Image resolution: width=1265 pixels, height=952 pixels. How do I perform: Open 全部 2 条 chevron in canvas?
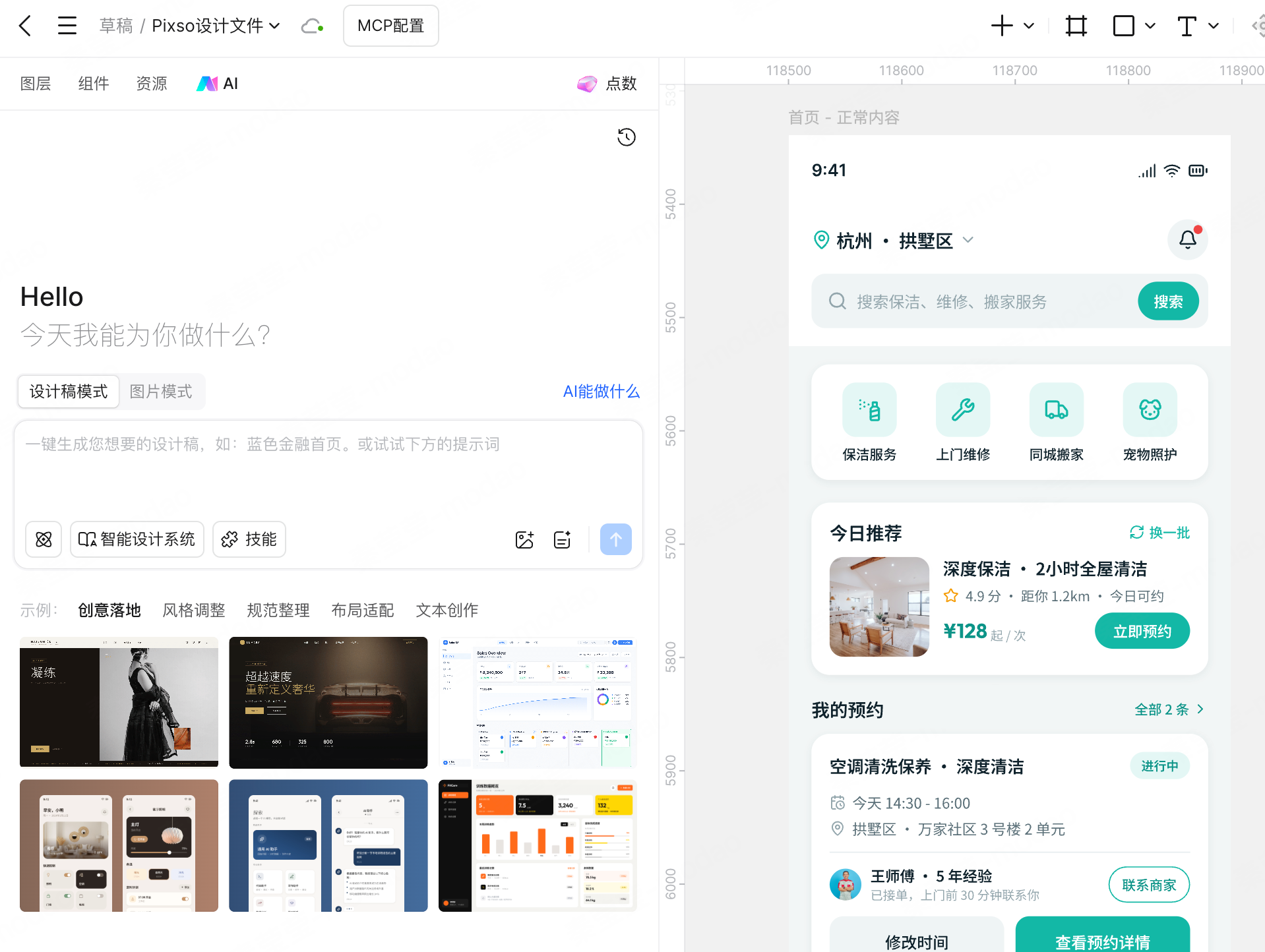coord(1200,709)
